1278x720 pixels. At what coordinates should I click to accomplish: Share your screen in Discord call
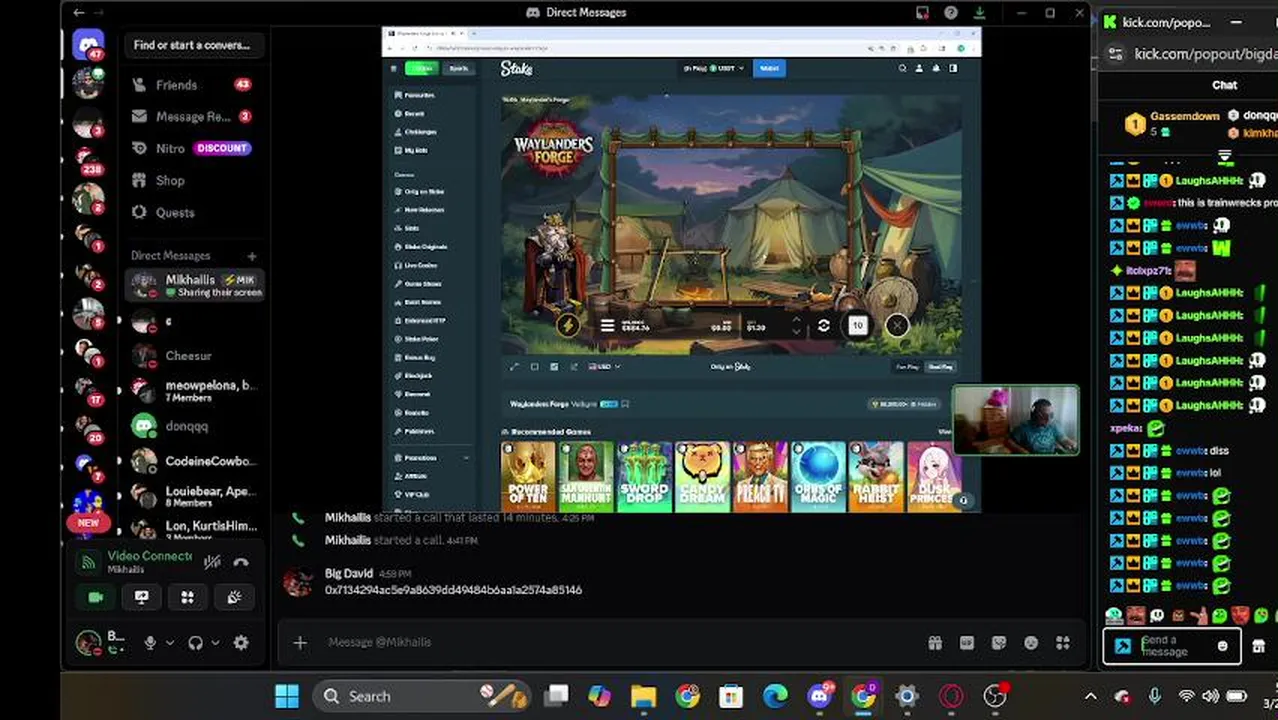142,597
